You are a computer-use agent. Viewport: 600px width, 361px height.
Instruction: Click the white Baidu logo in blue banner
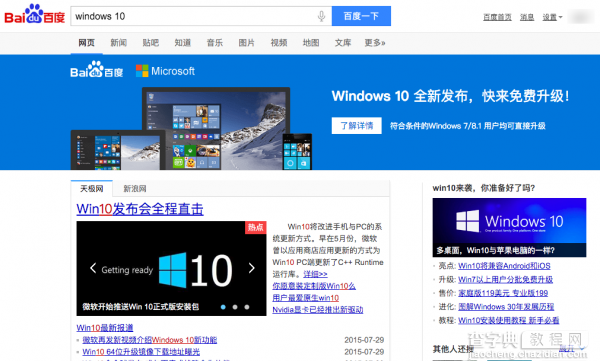tap(96, 69)
